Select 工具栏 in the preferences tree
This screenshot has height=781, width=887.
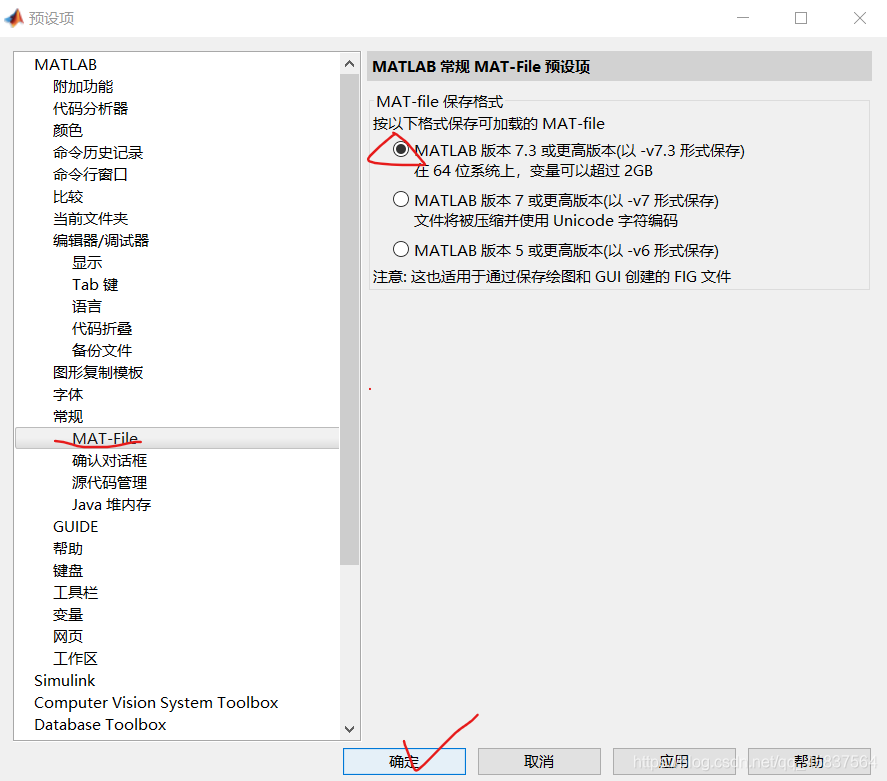coord(76,593)
